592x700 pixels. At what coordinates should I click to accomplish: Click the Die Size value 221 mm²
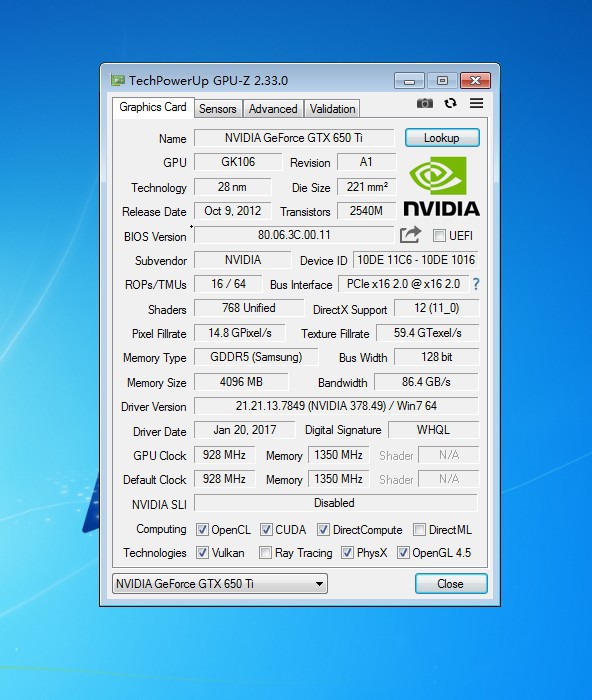pos(367,187)
